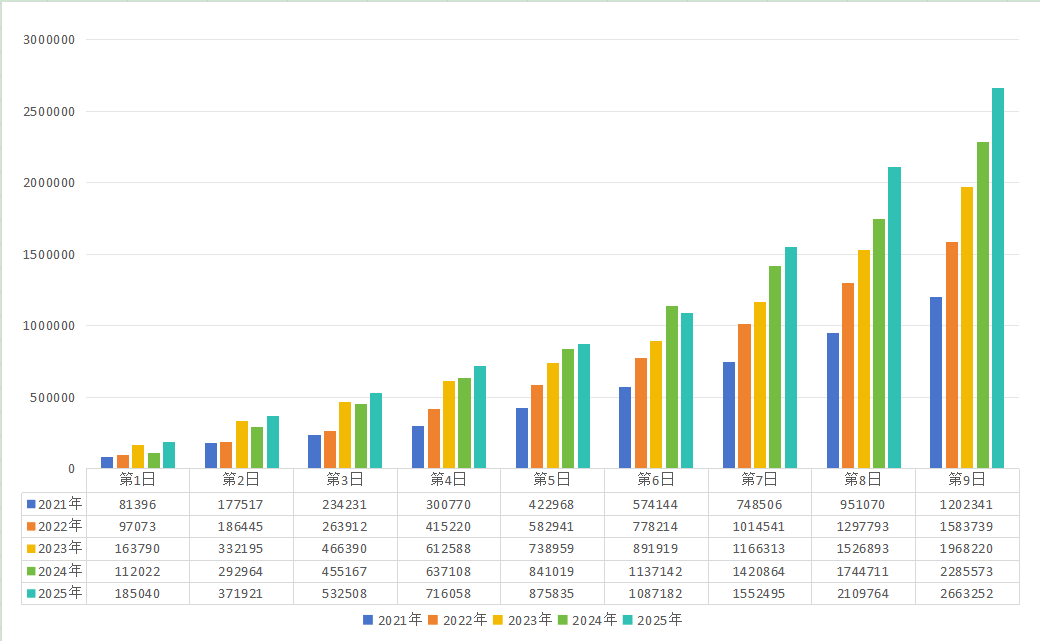This screenshot has width=1040, height=641.
Task: Click the table cell showing 1552495
Action: click(759, 593)
